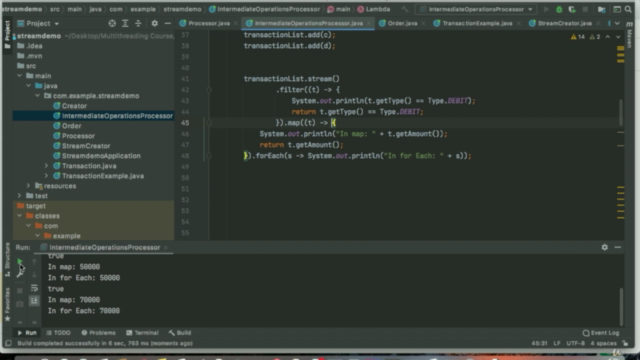Click the editor vertical scrollbar
Image resolution: width=640 pixels, height=360 pixels.
click(620, 112)
